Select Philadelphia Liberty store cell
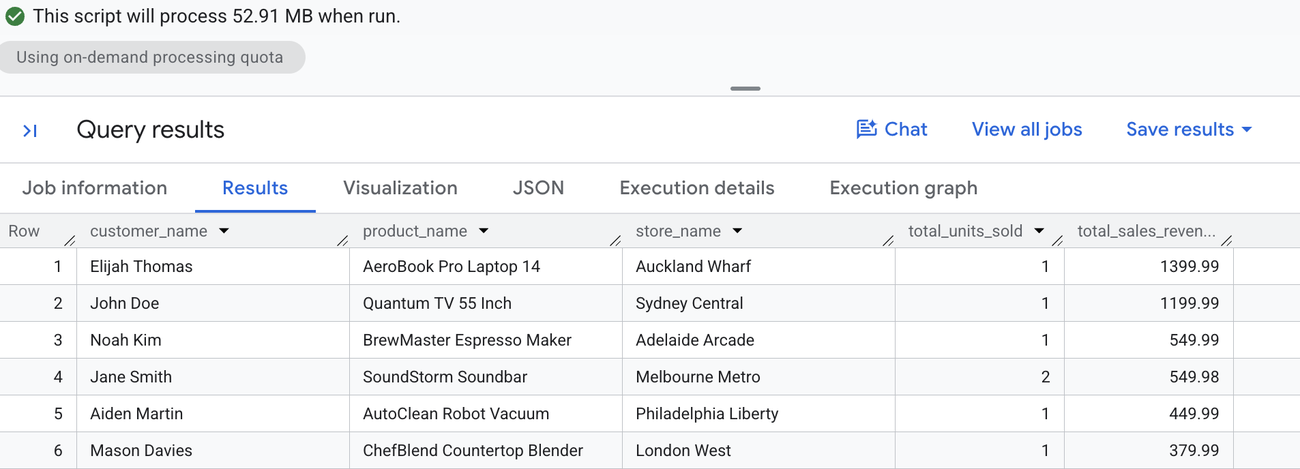 758,414
